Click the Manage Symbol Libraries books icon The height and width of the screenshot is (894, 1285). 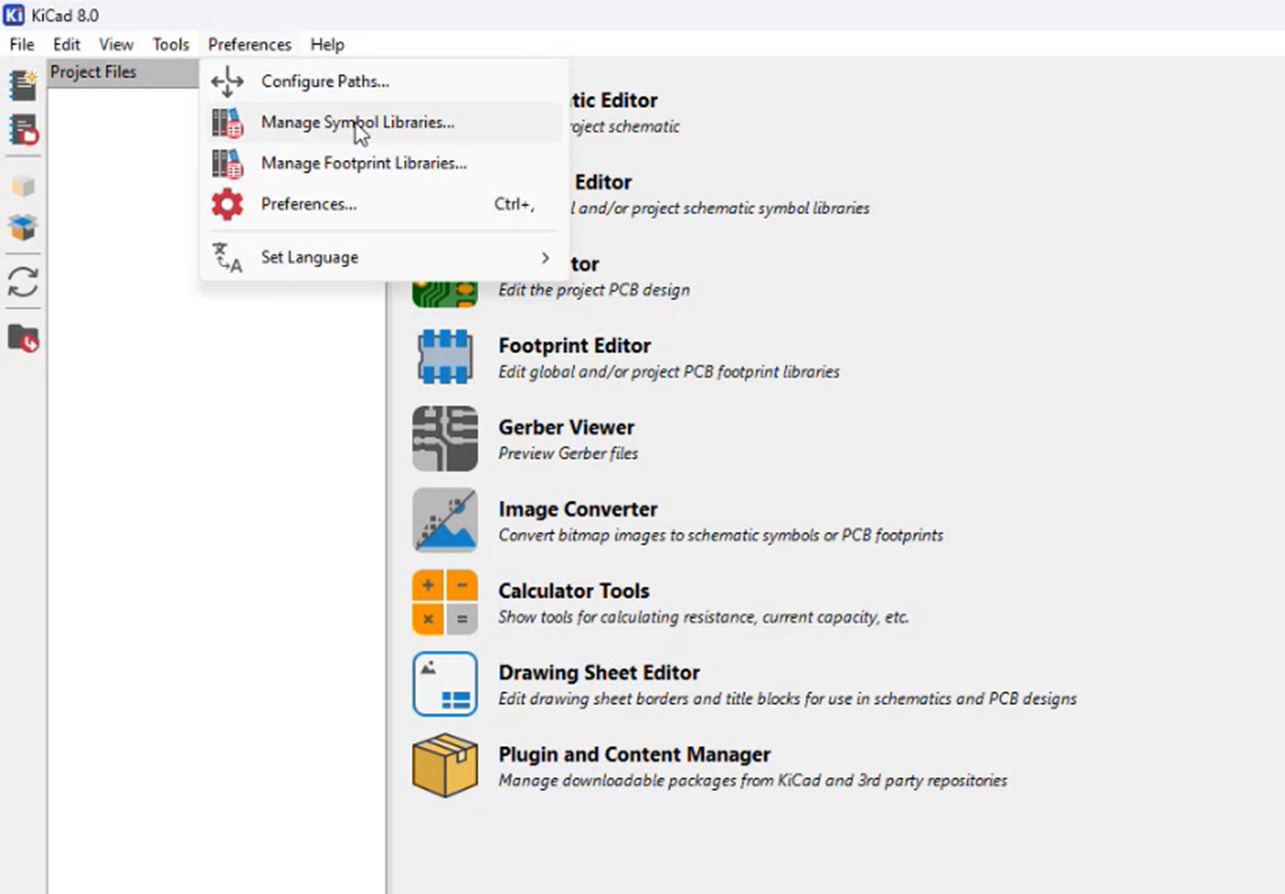pyautogui.click(x=227, y=123)
